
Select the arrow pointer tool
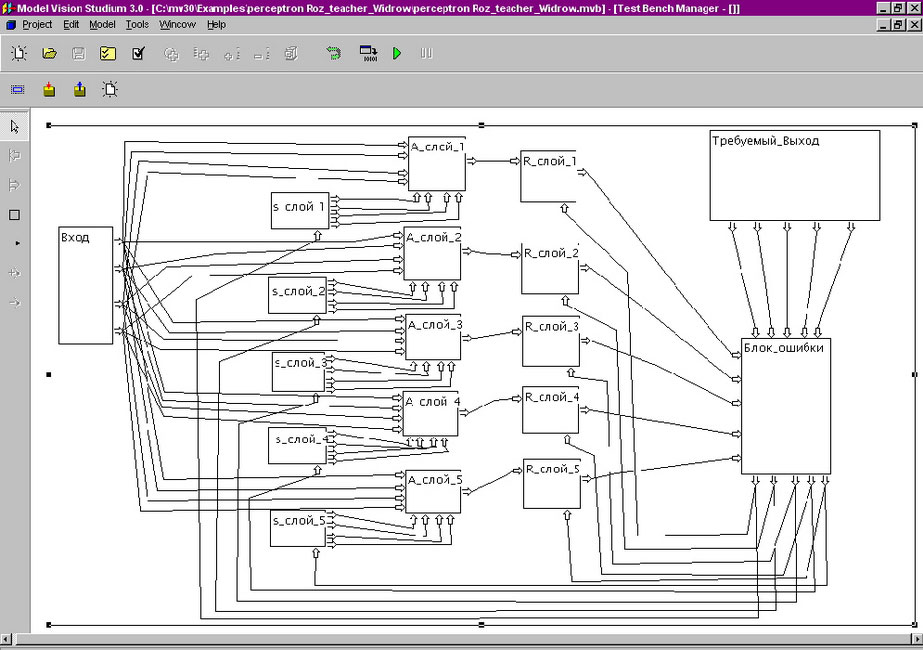point(14,127)
